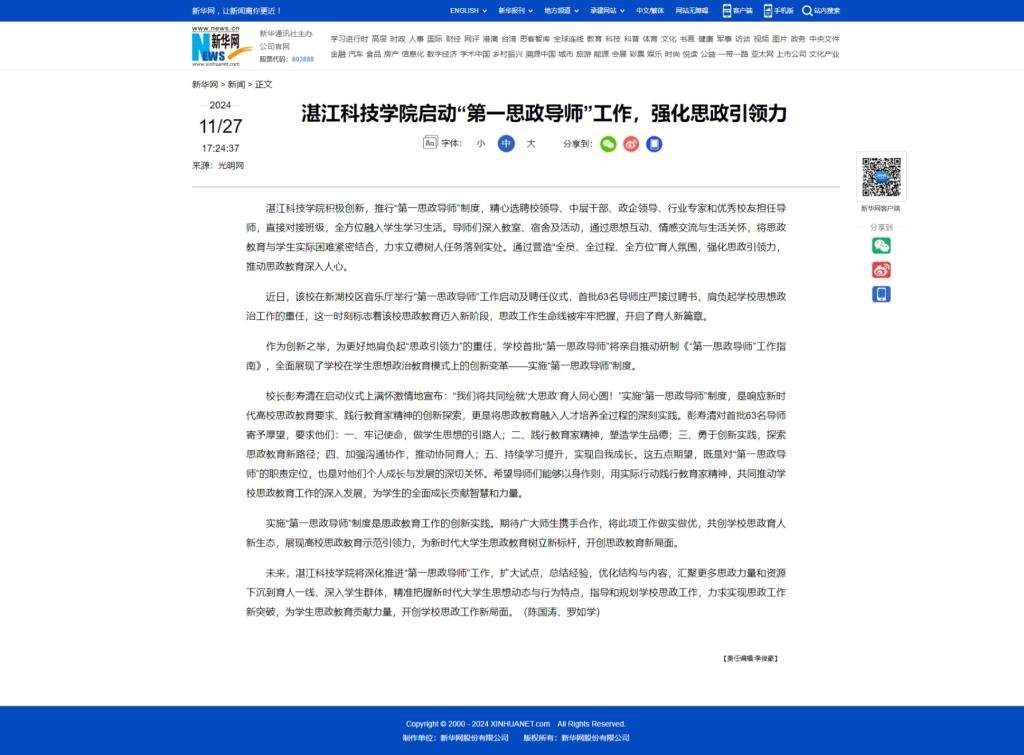Expand the 新华报刊 dropdown

[515, 10]
